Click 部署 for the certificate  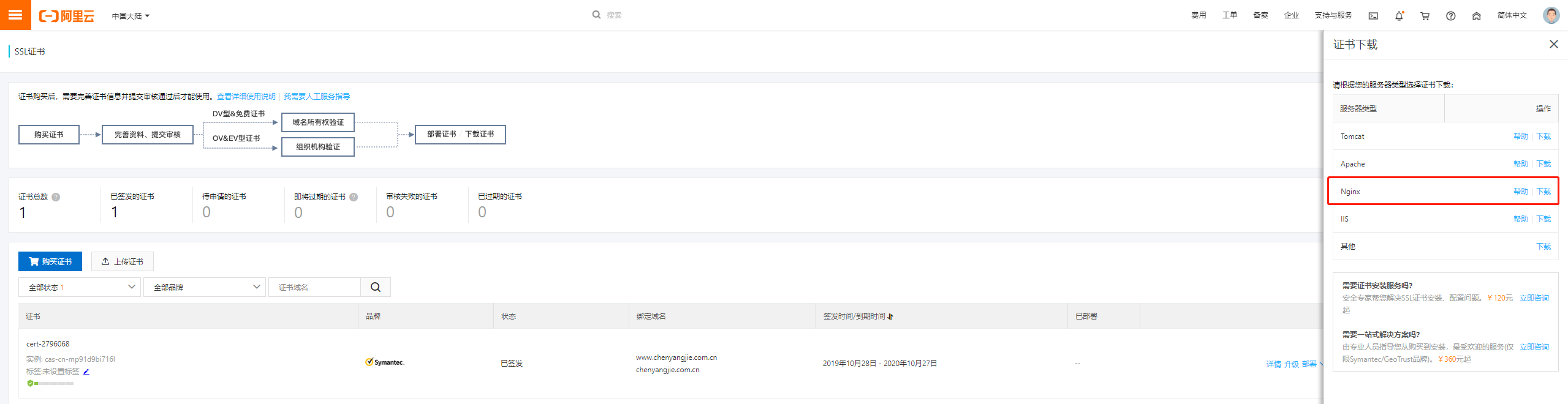coord(1309,364)
